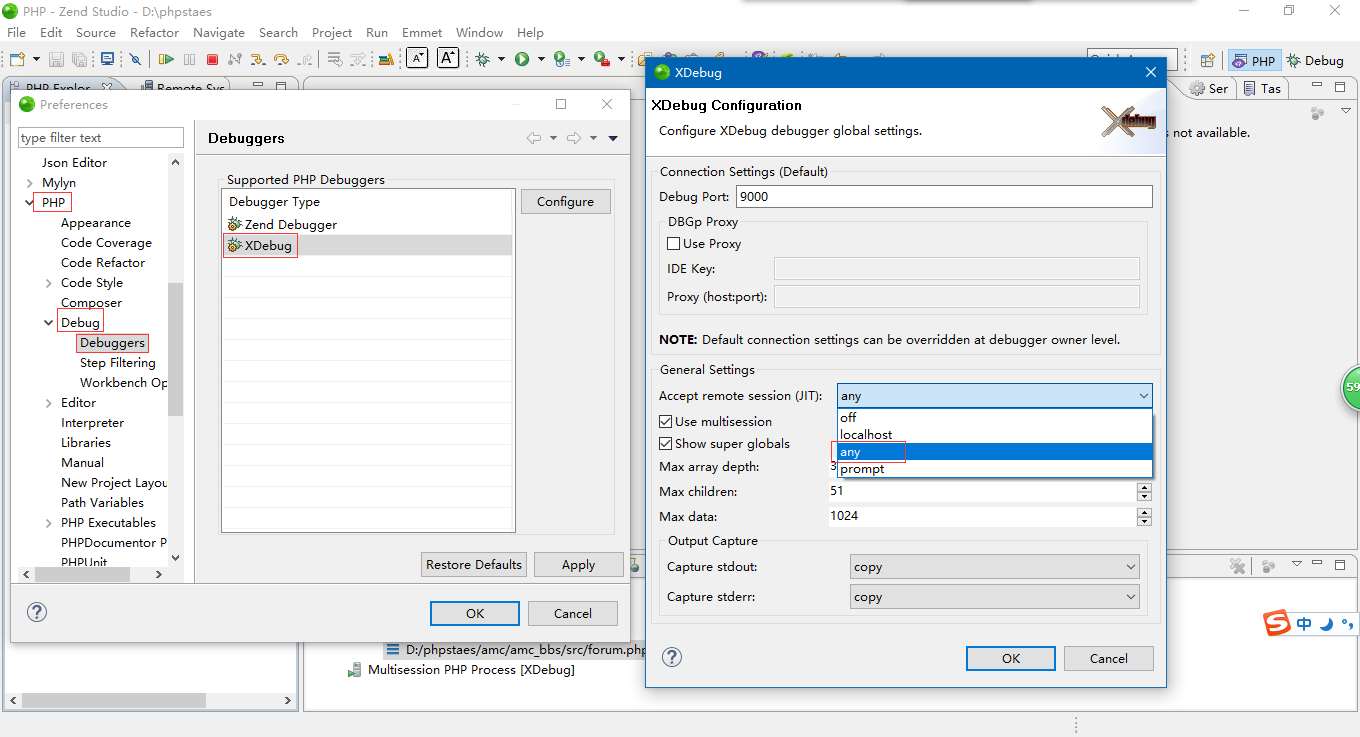
Task: Open the Refactor menu
Action: pos(154,32)
